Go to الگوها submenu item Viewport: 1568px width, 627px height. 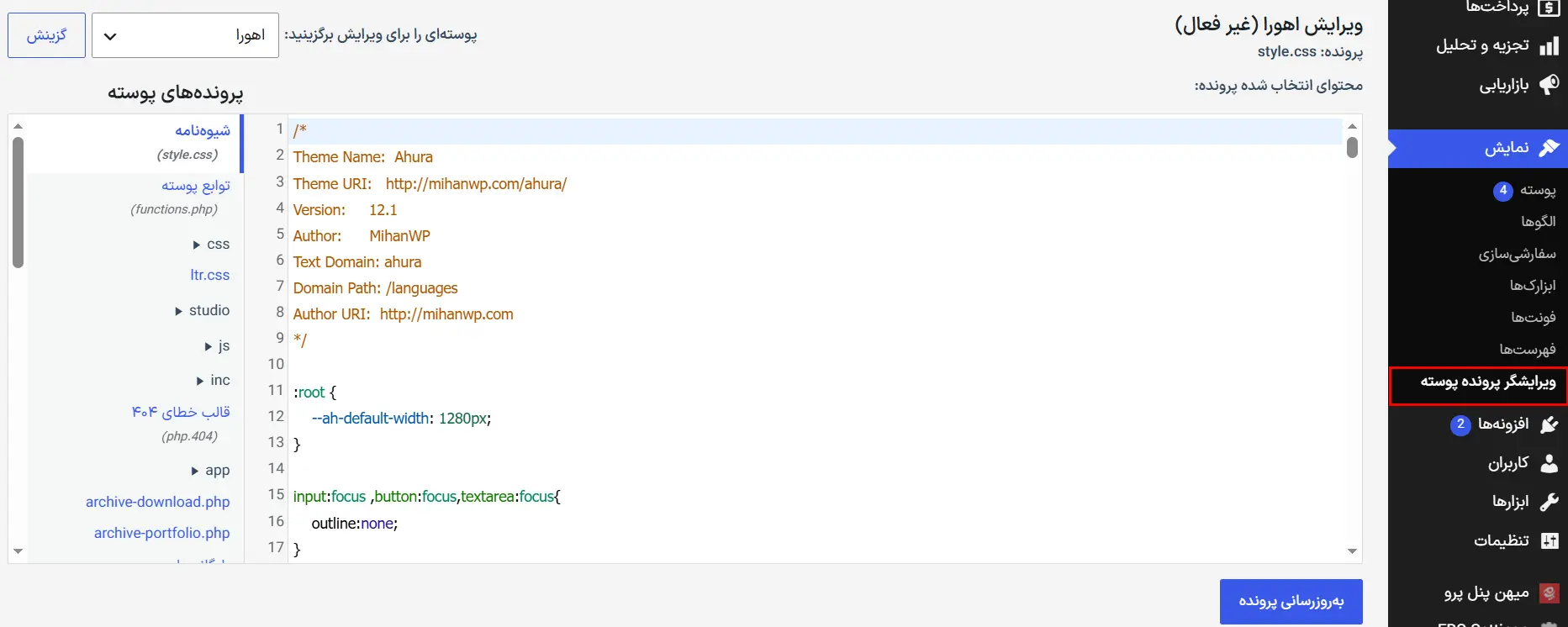click(x=1538, y=222)
